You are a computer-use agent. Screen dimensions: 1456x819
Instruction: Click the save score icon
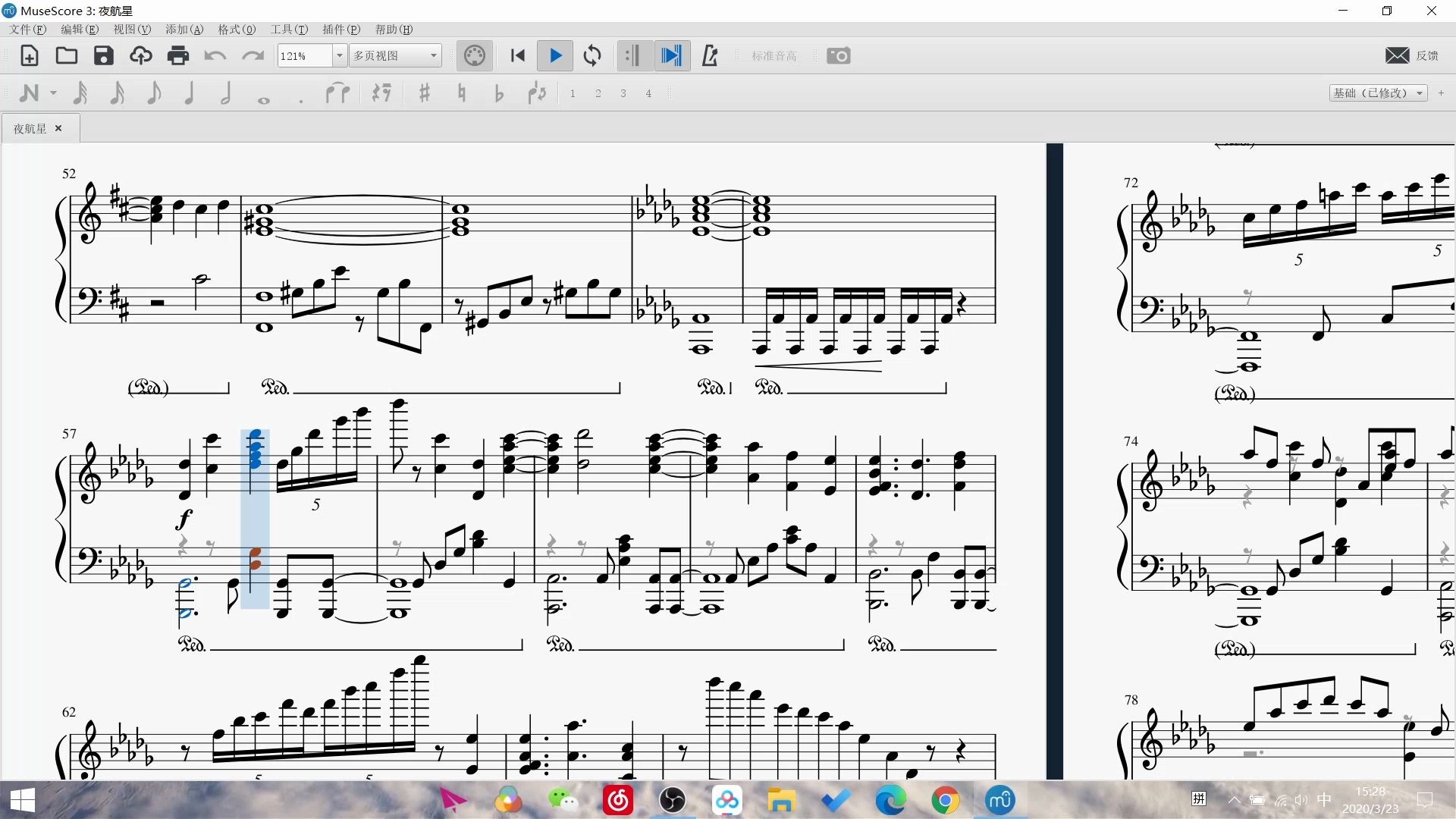[x=103, y=55]
